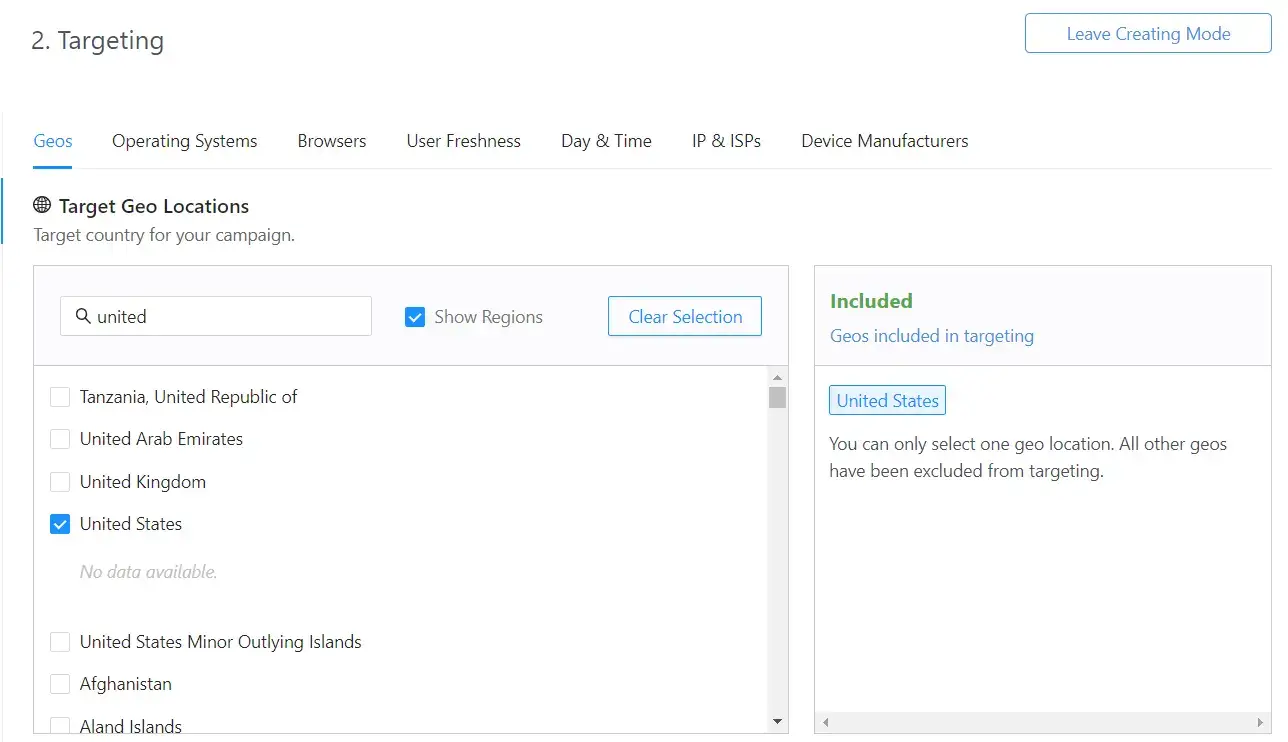Click 'You can only select one geo location' note
Screen dimensions: 1288x742
tap(1028, 457)
